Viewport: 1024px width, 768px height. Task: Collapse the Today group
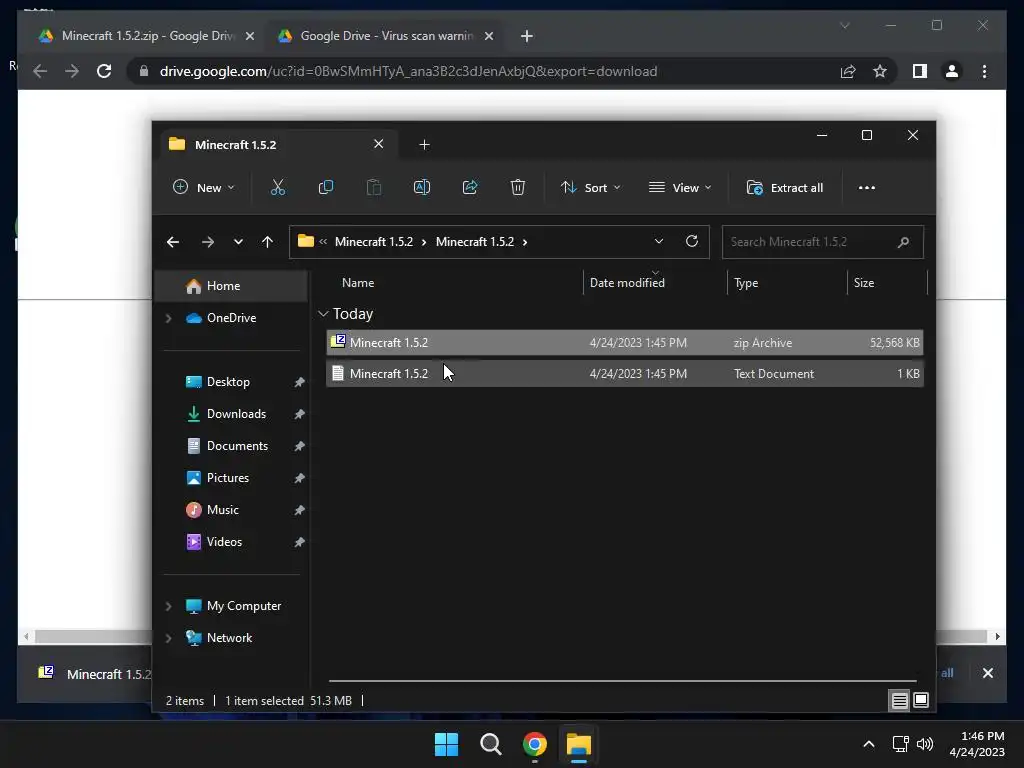coord(323,314)
